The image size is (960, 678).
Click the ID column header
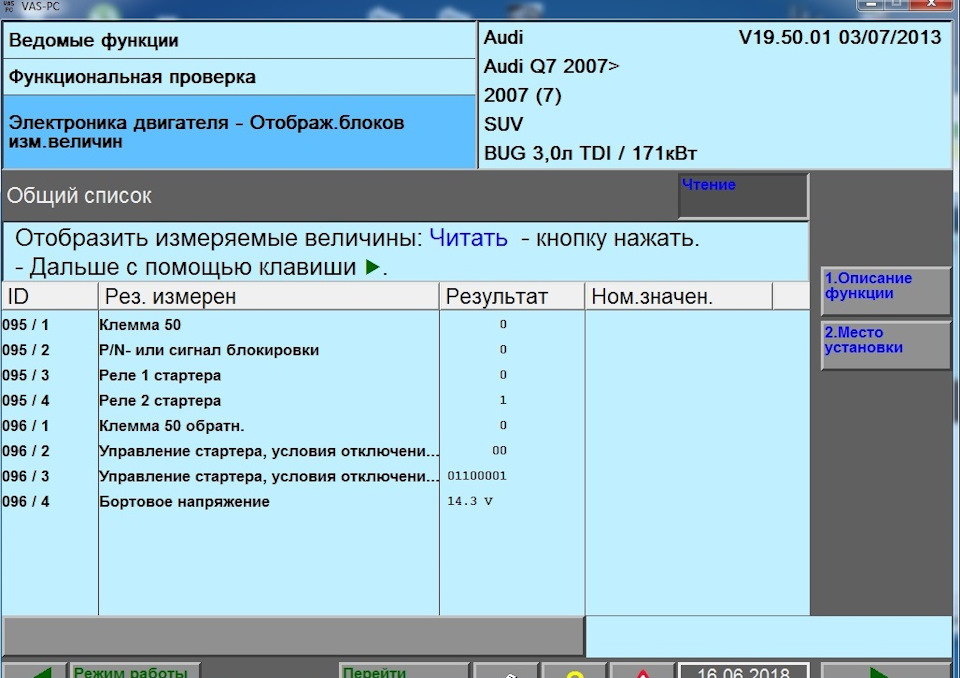(50, 296)
